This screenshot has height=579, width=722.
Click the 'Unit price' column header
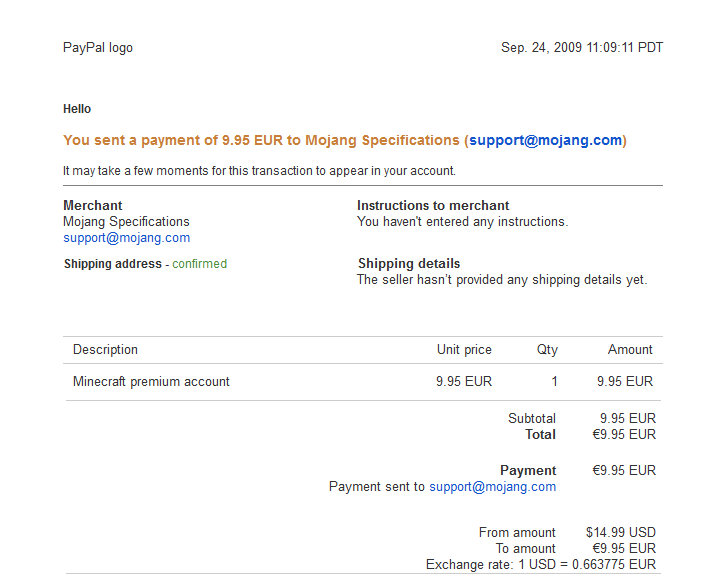[464, 350]
